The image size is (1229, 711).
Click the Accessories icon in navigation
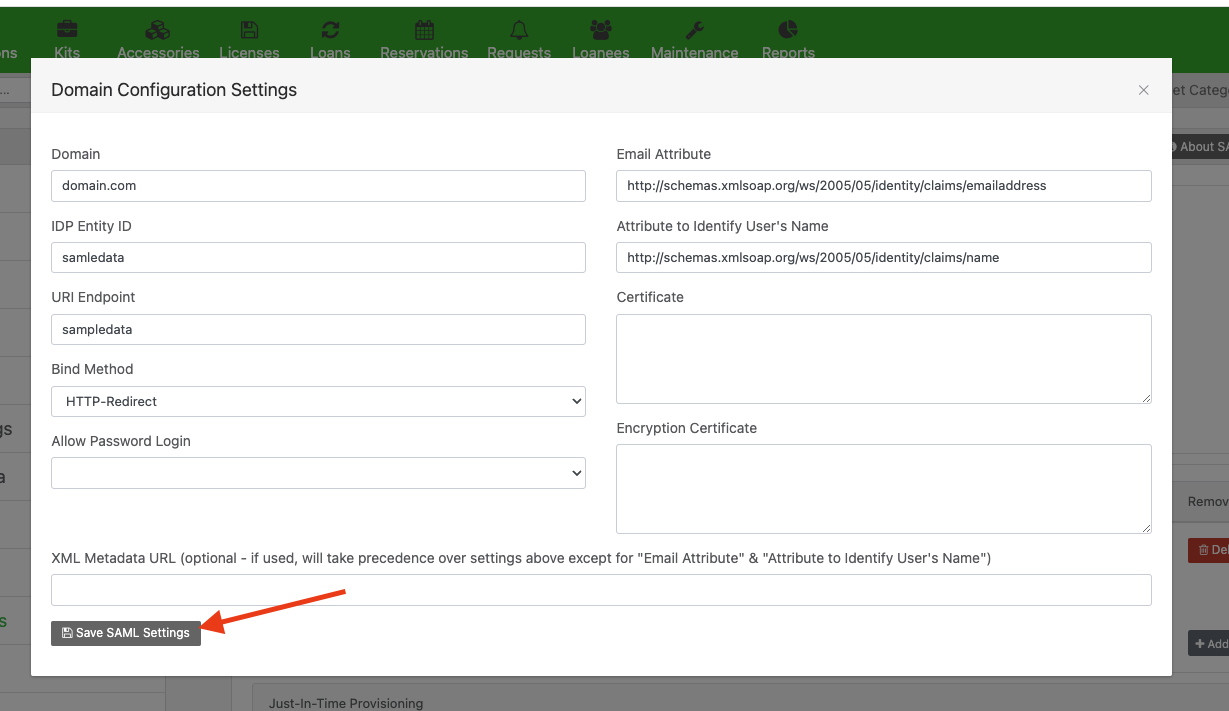click(156, 29)
